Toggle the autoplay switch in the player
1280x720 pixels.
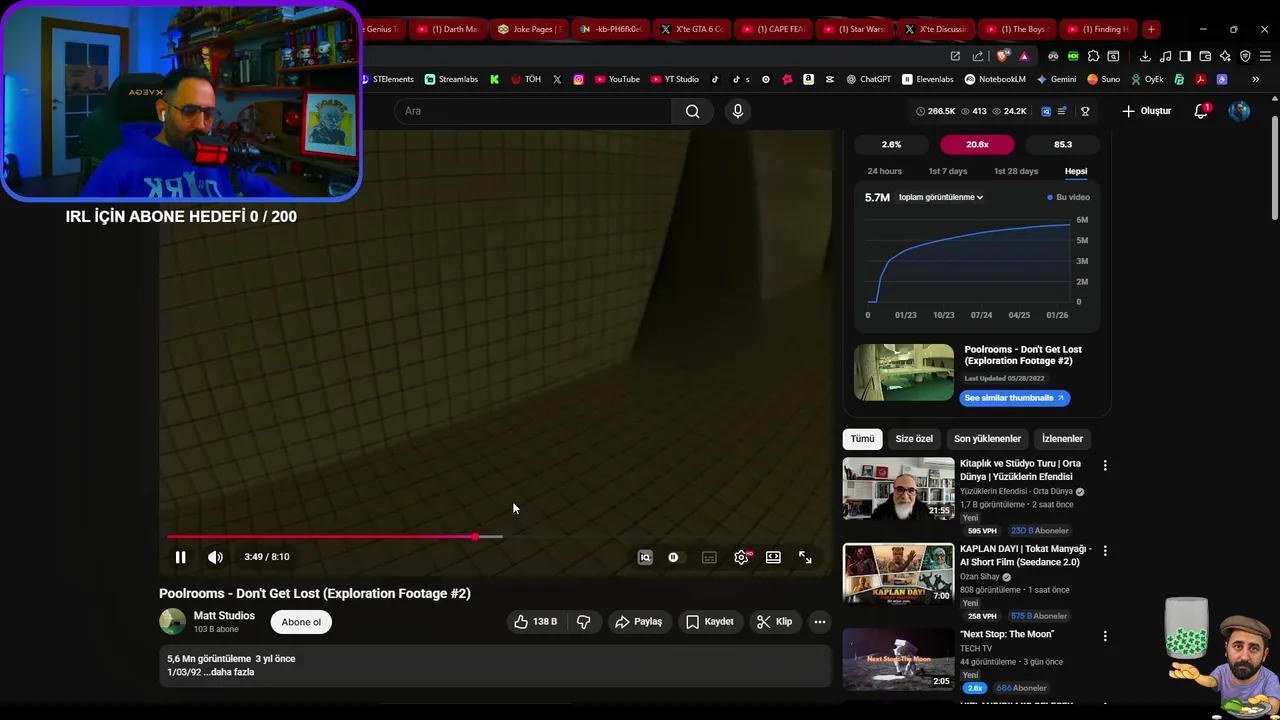click(x=675, y=557)
